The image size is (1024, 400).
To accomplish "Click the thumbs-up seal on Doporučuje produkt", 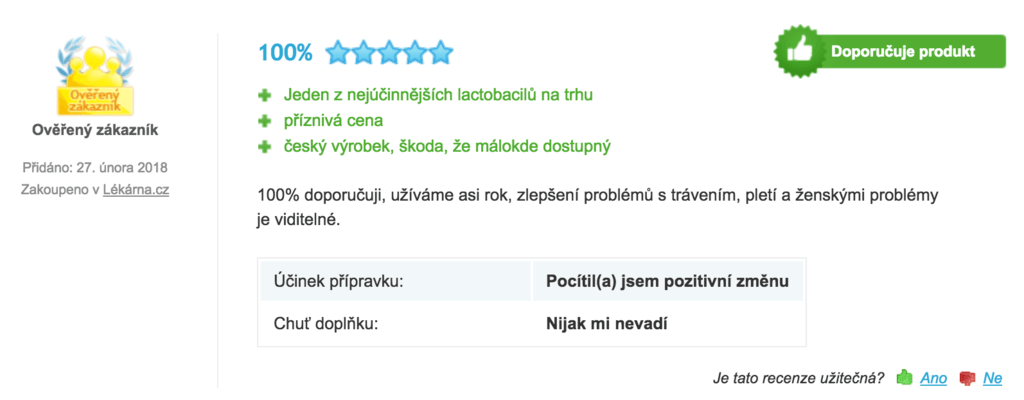I will click(x=799, y=52).
